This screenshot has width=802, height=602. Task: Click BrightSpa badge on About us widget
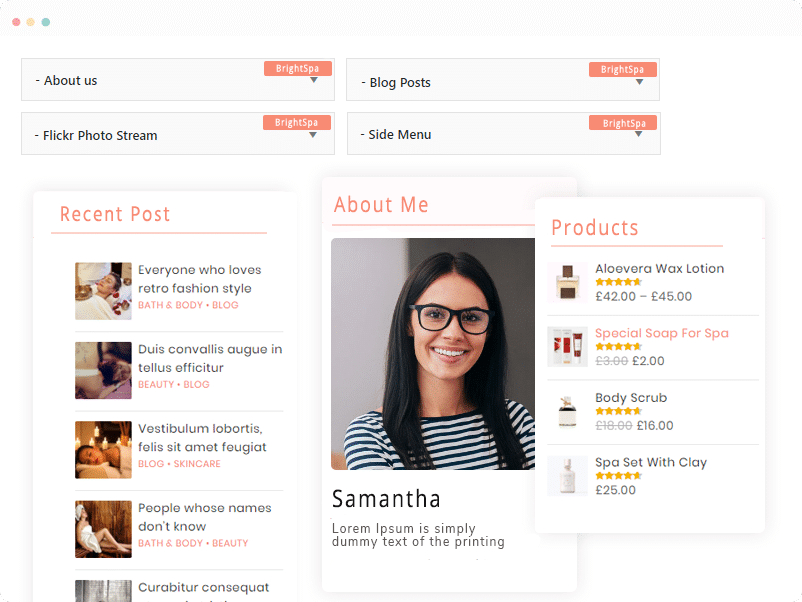pos(298,69)
